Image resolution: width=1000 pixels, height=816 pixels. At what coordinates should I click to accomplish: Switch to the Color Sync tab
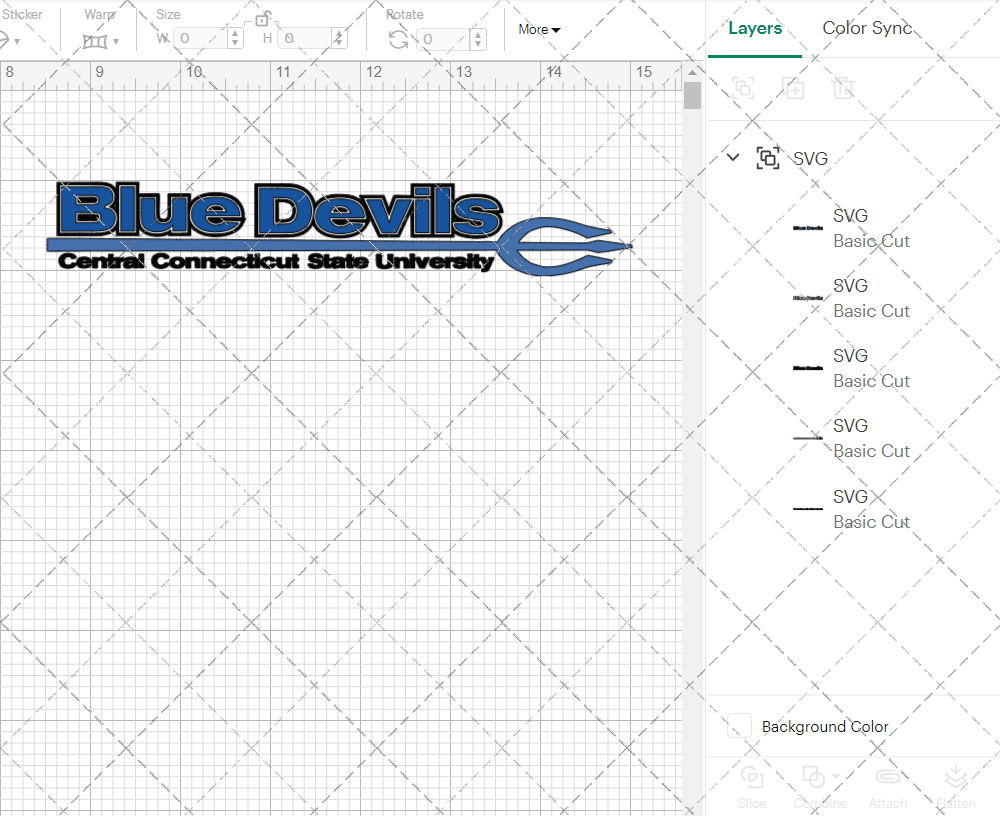click(867, 28)
